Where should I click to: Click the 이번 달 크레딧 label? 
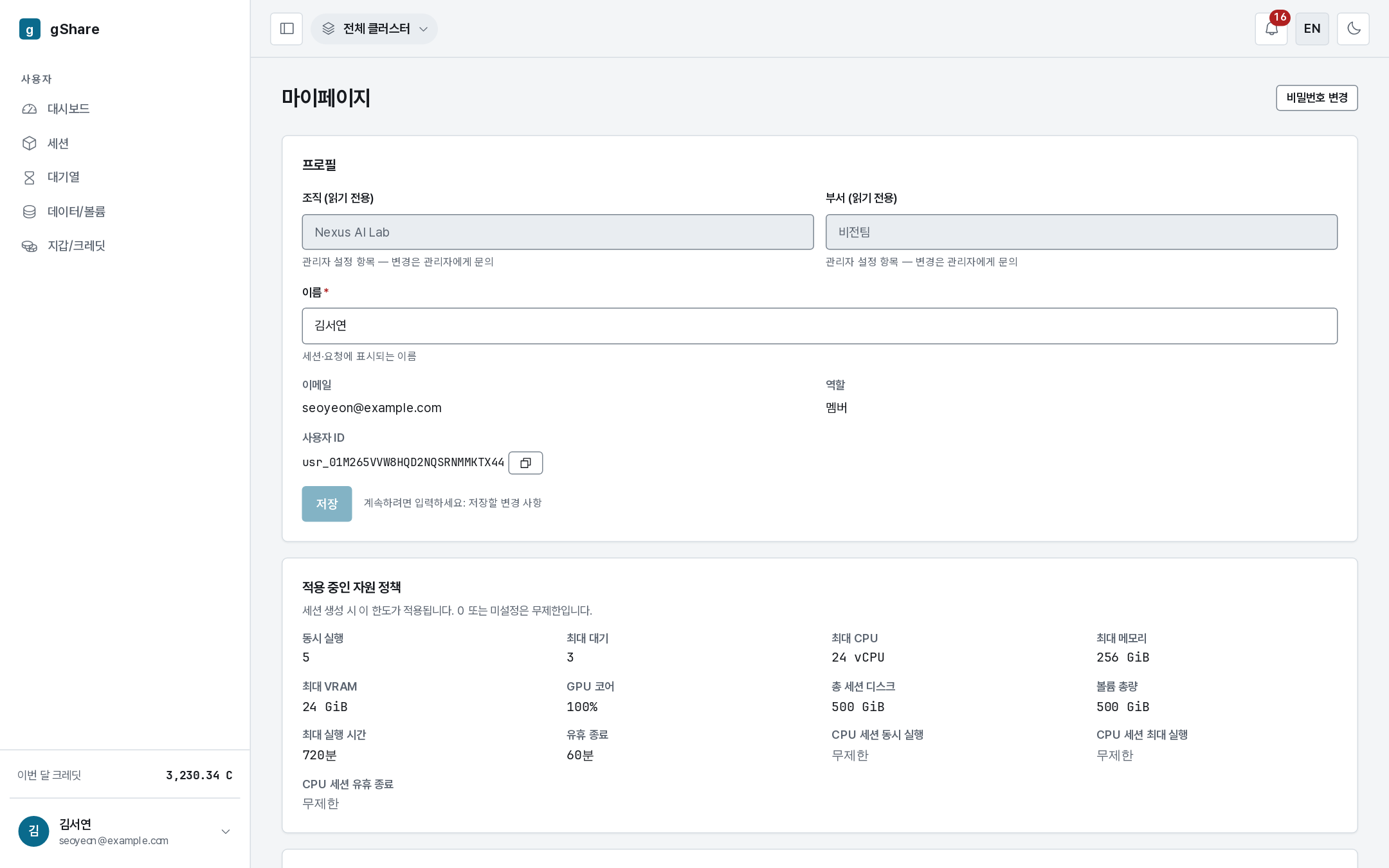coord(50,775)
